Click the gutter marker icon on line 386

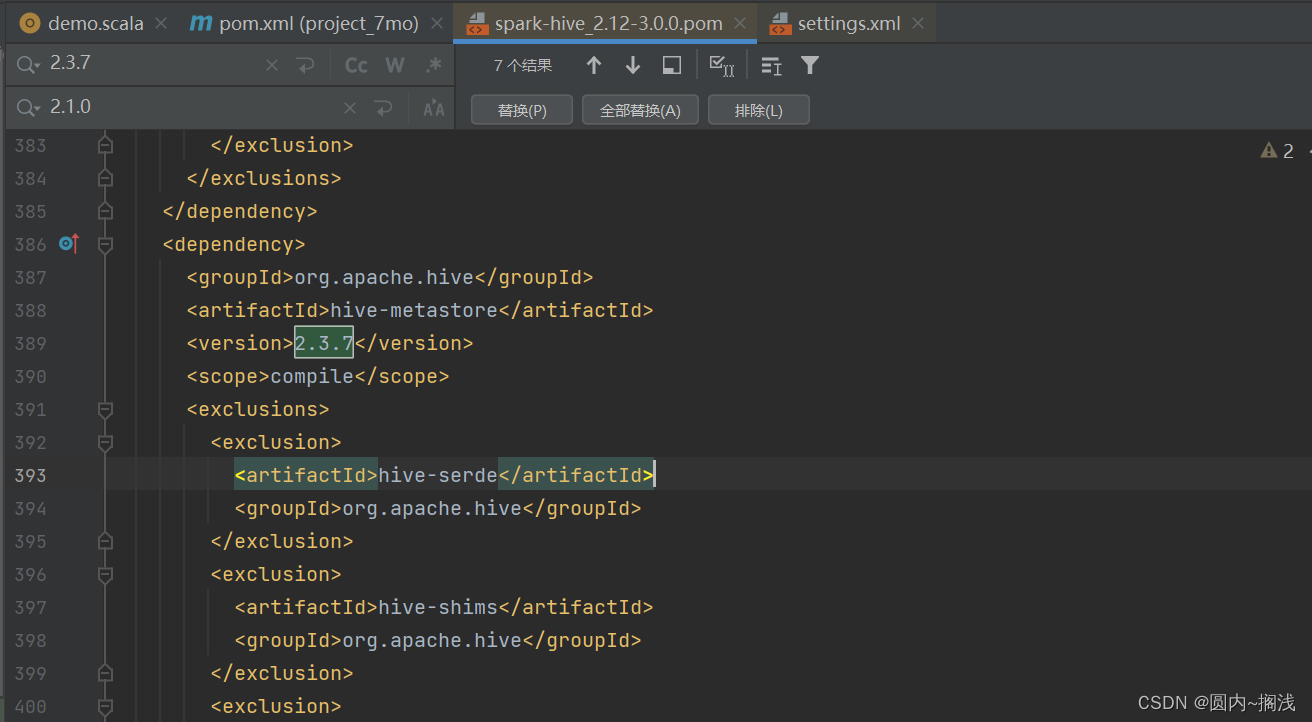(68, 243)
